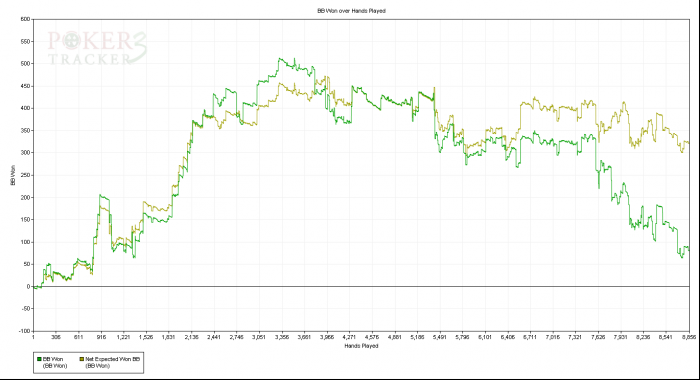Click the 7,321 hands x-axis label

tap(575, 337)
